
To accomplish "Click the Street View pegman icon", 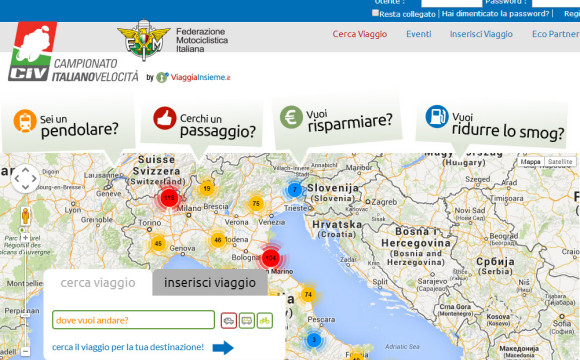I will 26,216.
